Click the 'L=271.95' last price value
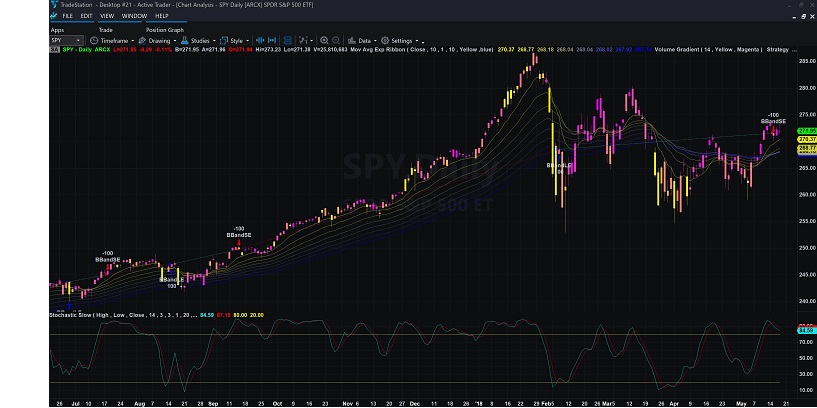This screenshot has width=817, height=408. tap(126, 50)
